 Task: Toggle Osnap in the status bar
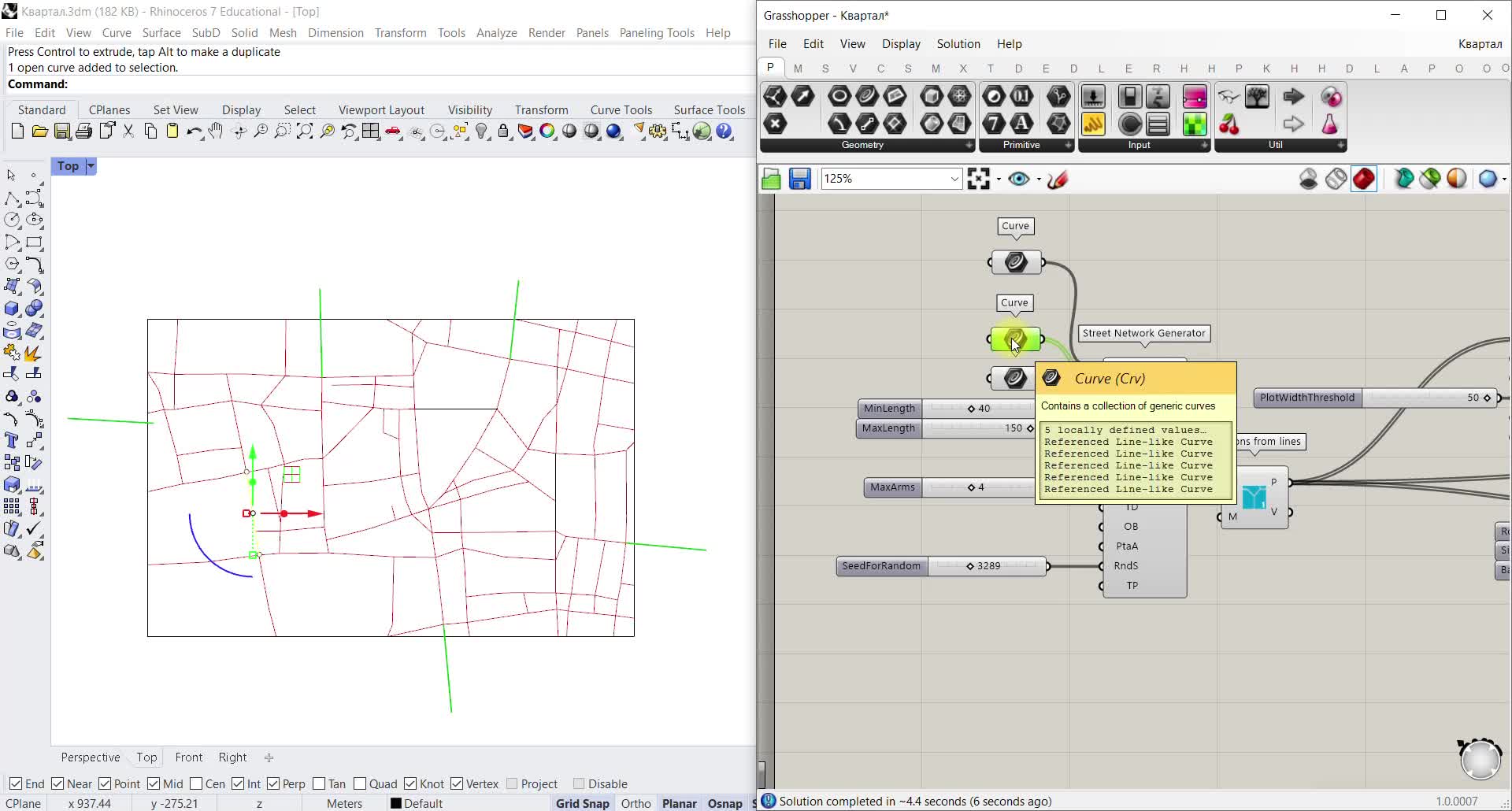point(725,803)
